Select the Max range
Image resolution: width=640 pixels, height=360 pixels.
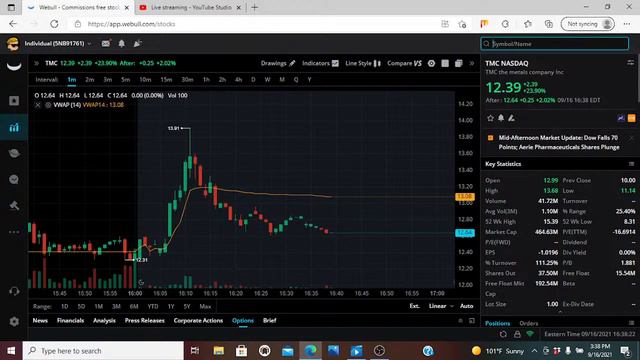click(x=205, y=307)
